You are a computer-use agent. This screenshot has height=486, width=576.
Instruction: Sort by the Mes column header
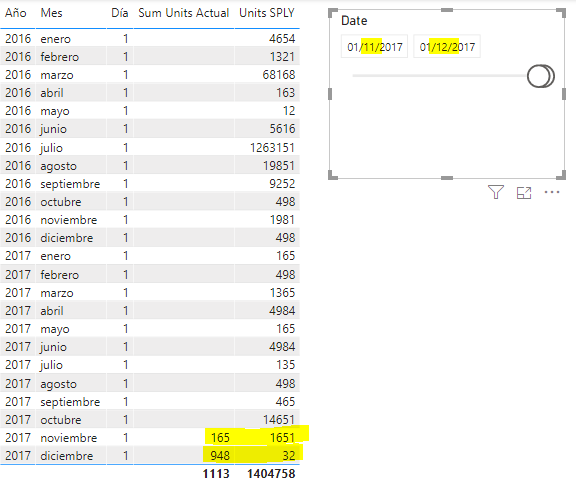(51, 13)
